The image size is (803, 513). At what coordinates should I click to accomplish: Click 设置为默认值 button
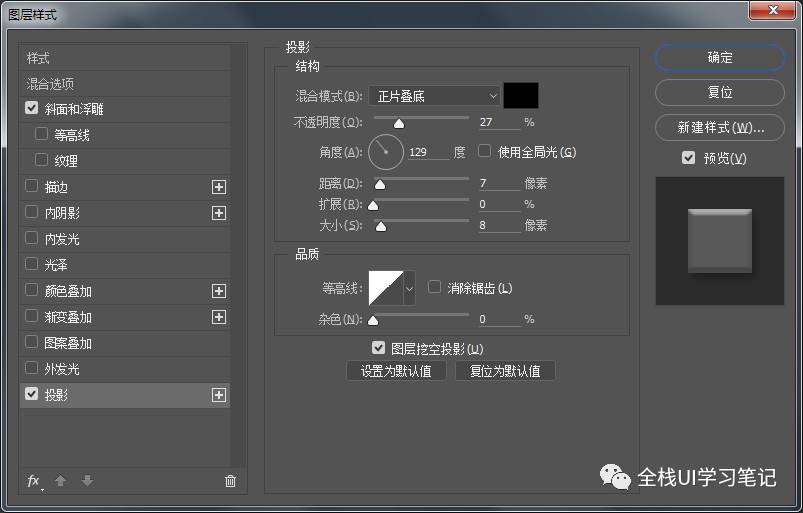click(x=396, y=371)
